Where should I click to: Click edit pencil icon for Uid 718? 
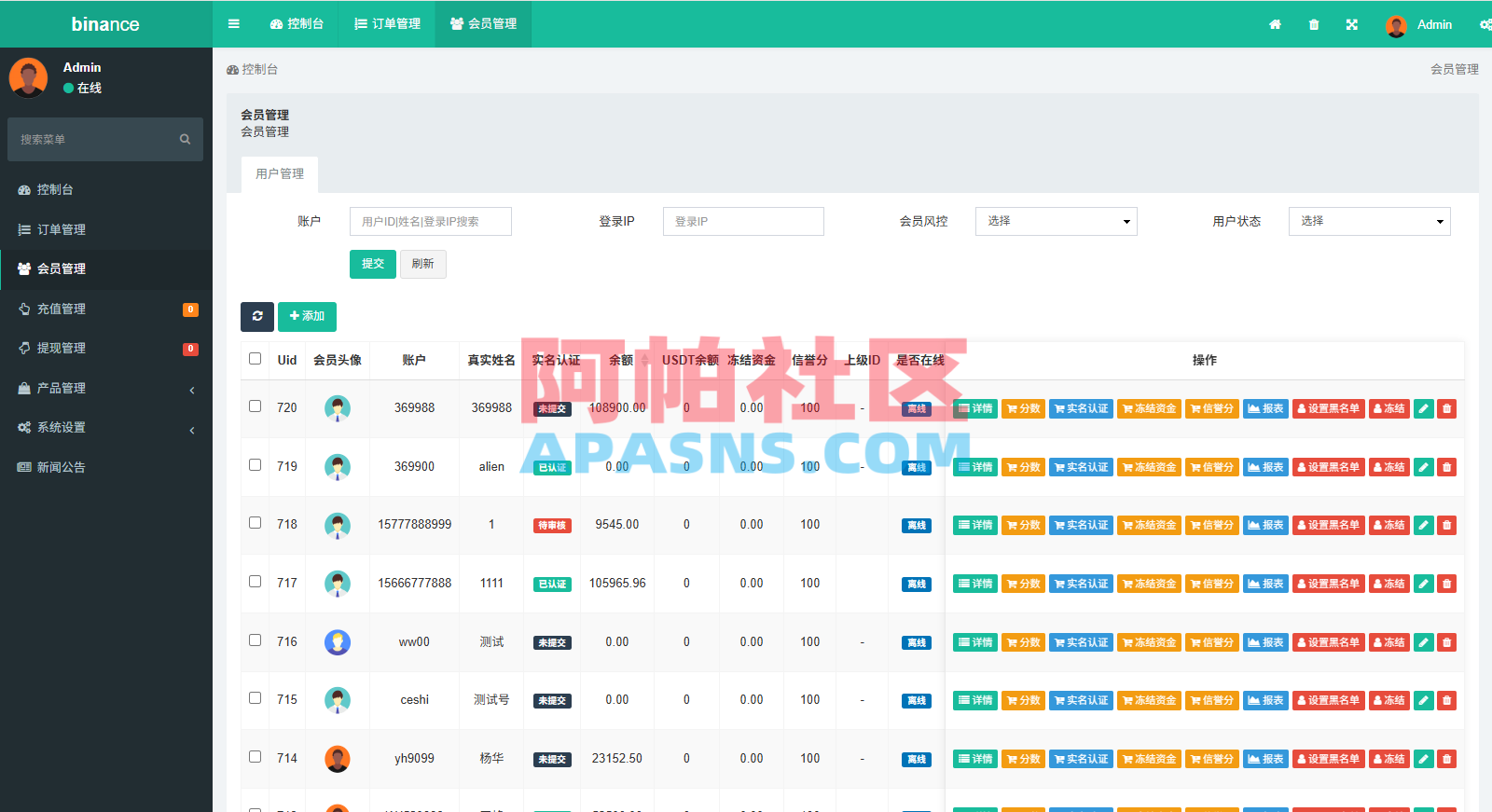click(x=1424, y=525)
